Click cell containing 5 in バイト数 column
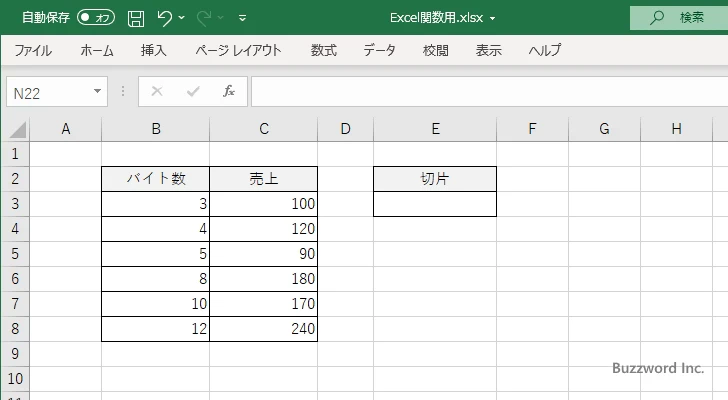Viewport: 728px width, 400px height. click(156, 254)
